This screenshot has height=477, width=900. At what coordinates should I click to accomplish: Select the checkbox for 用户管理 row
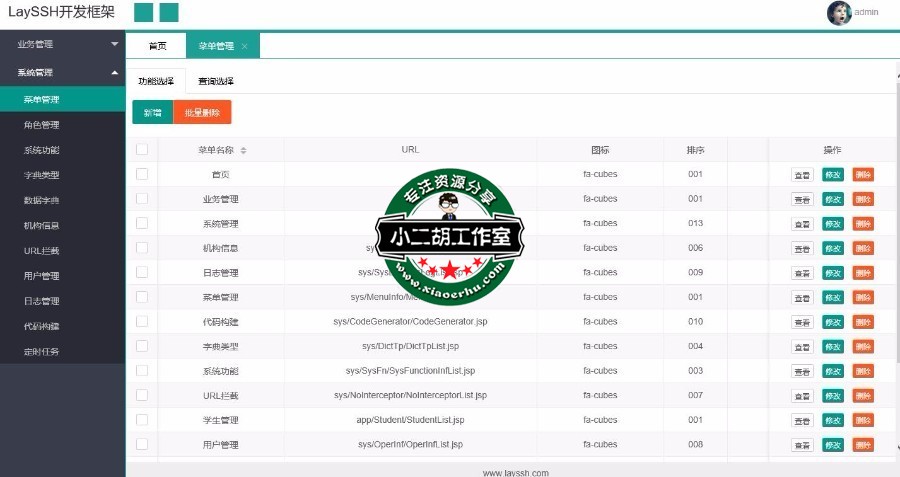point(142,444)
